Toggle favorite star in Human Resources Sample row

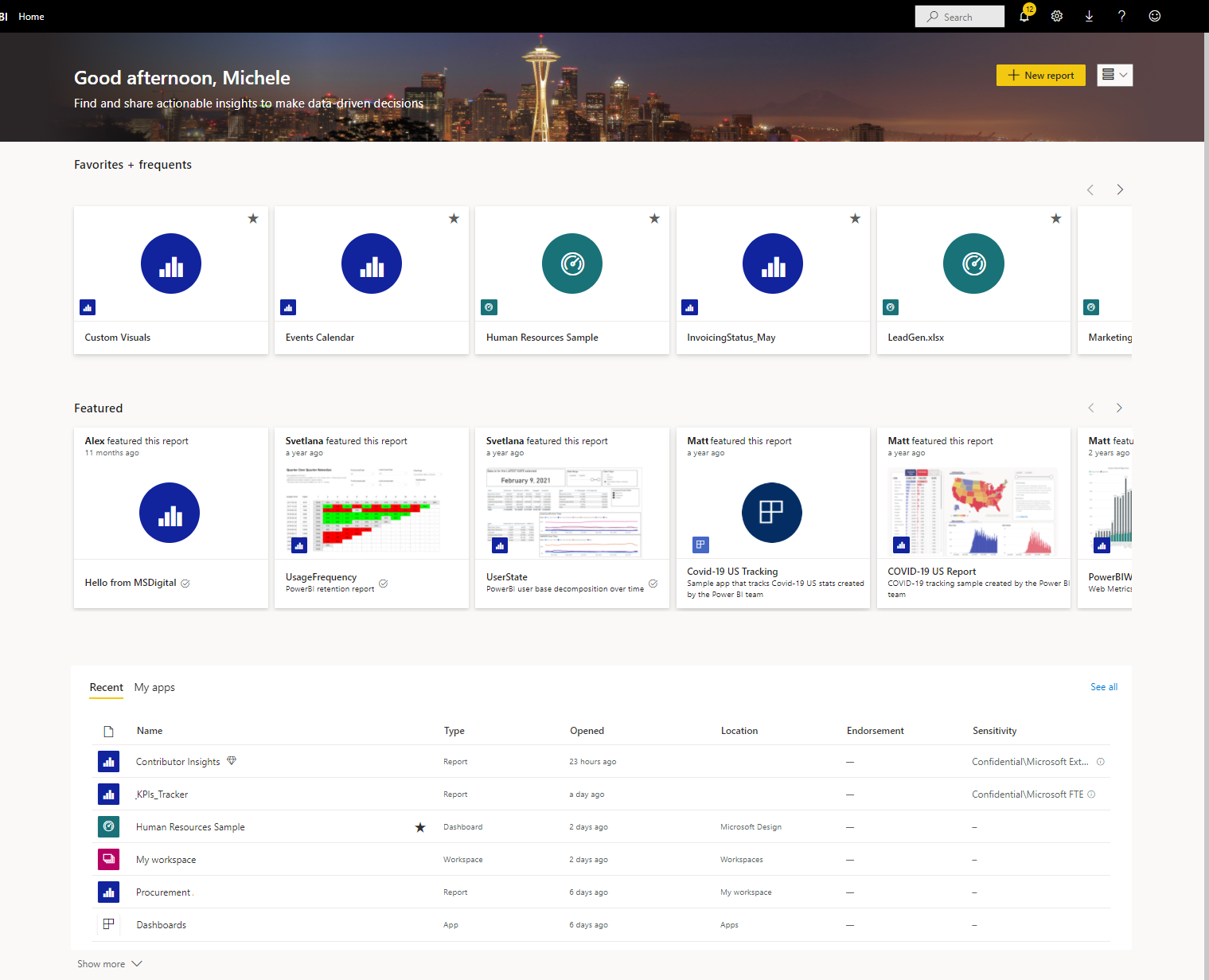[x=420, y=827]
